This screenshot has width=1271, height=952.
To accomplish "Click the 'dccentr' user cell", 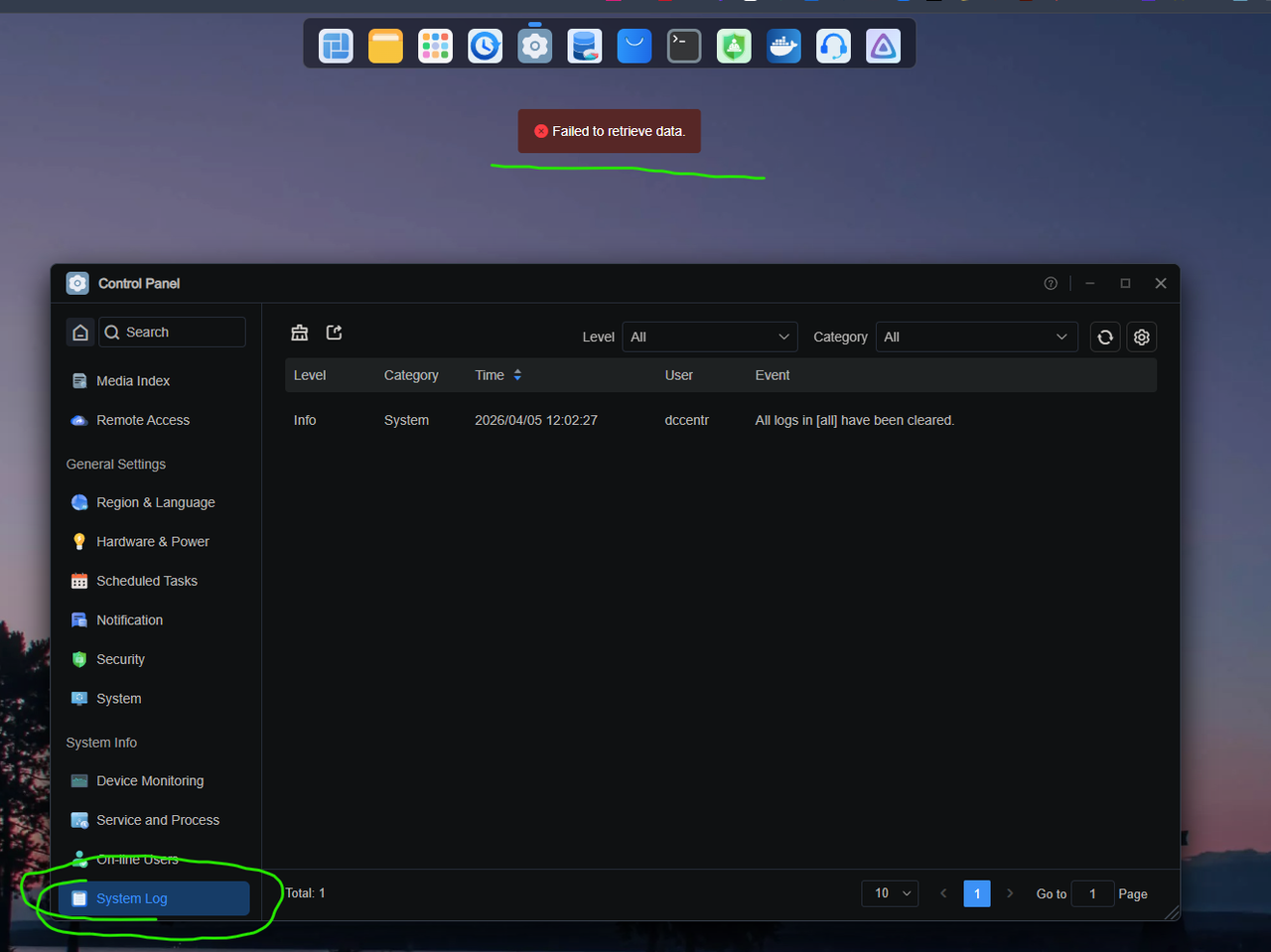I will point(687,420).
